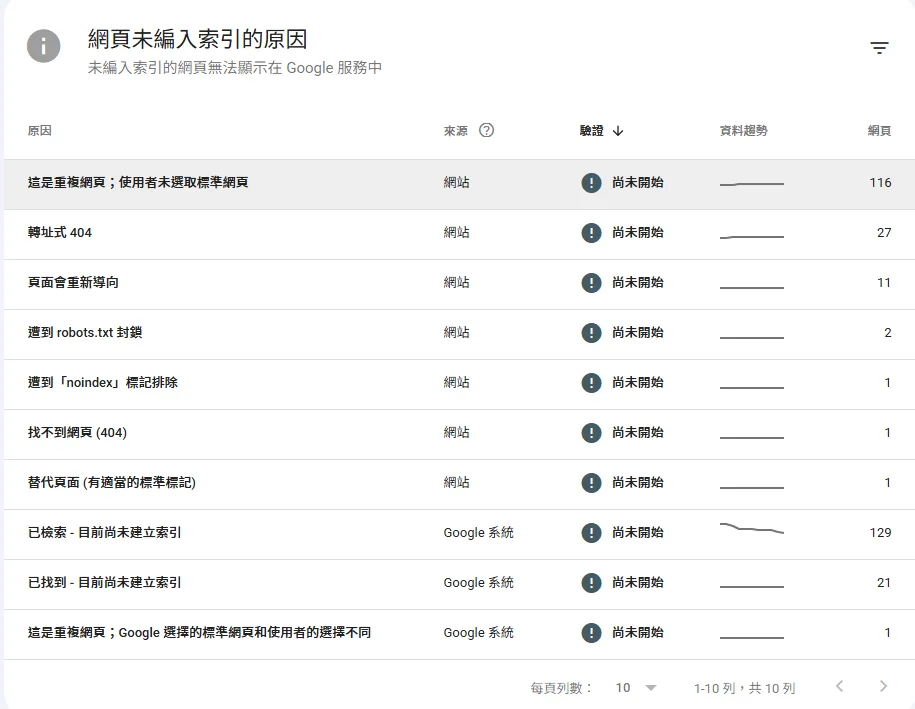Click the status icon in noindex 標記排除 row
Image resolution: width=915 pixels, height=709 pixels.
click(x=591, y=383)
